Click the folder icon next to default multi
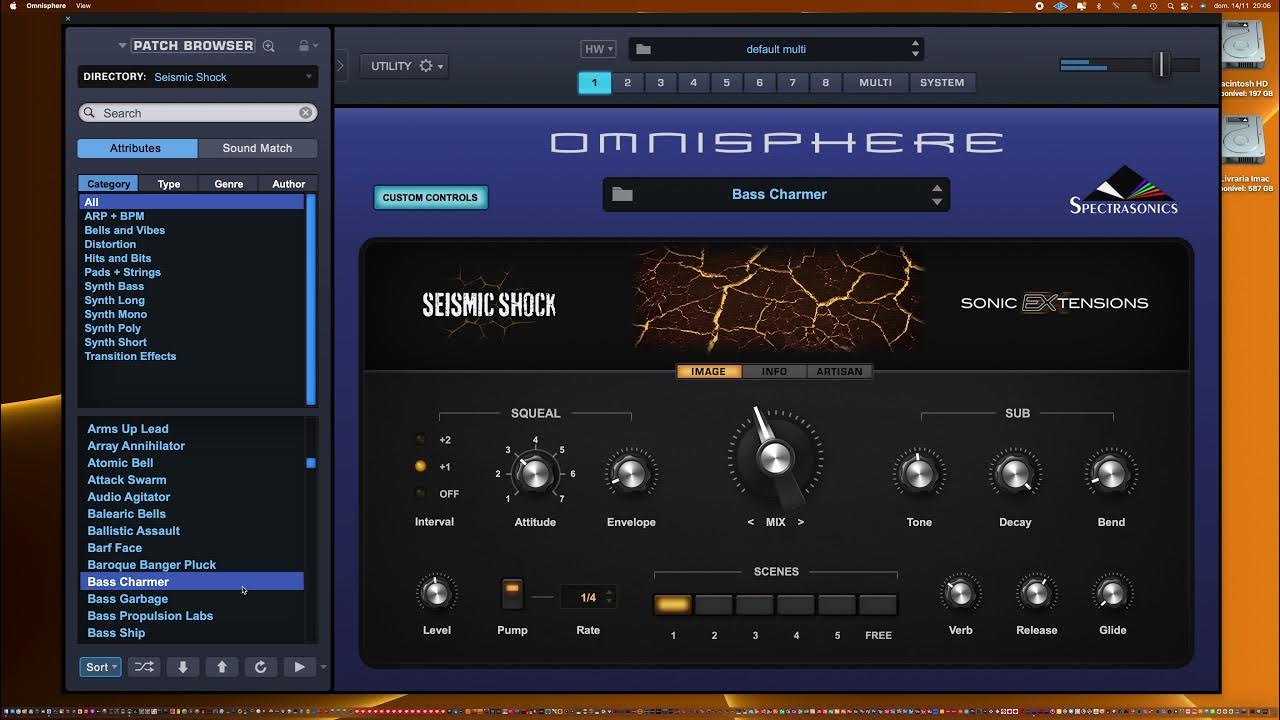The image size is (1280, 720). tap(643, 49)
